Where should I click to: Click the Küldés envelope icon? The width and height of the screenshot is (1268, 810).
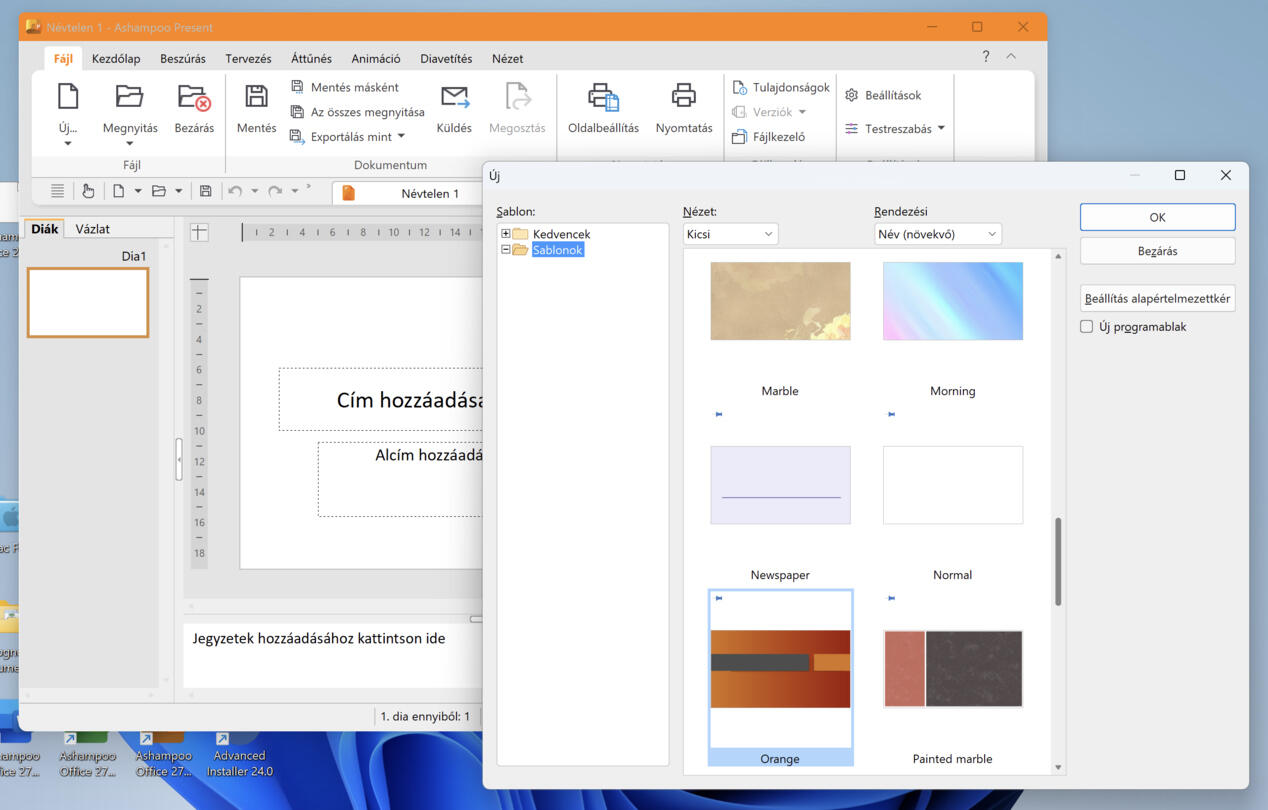tap(454, 97)
